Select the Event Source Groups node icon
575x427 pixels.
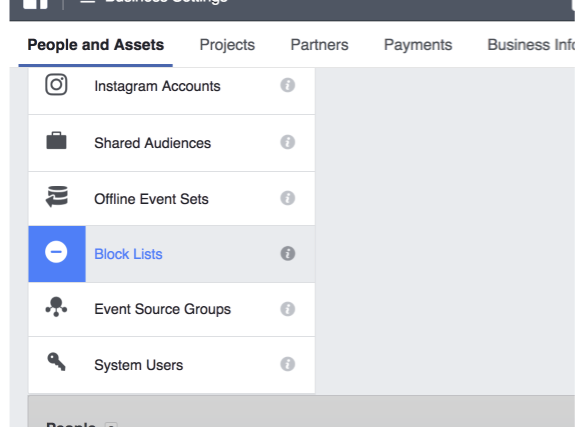(x=56, y=307)
